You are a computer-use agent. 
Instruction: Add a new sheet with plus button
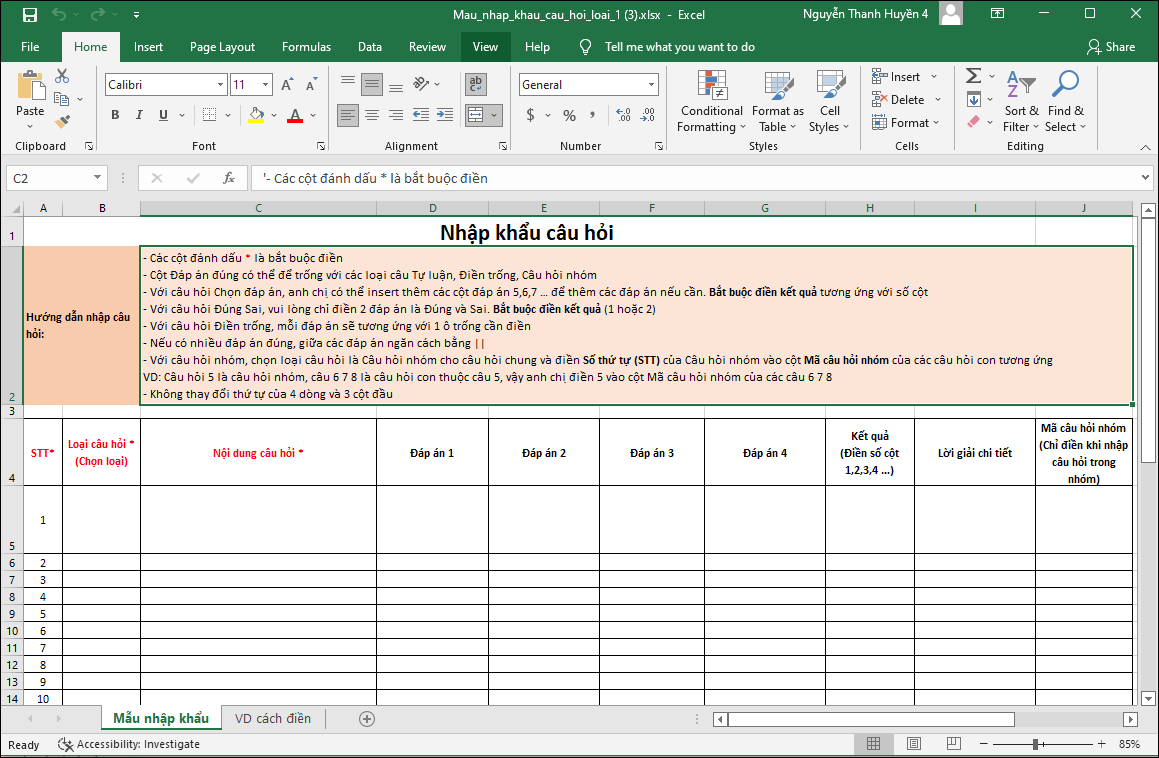point(367,718)
